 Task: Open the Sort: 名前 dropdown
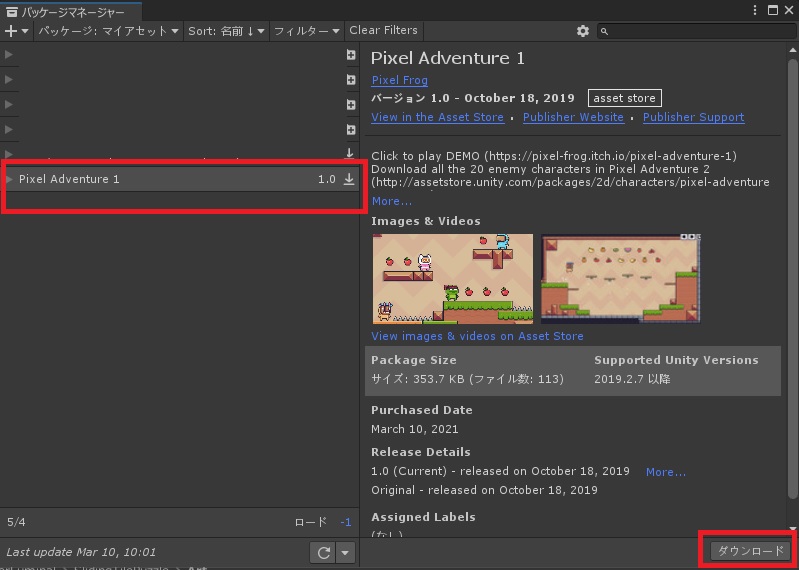tap(226, 31)
